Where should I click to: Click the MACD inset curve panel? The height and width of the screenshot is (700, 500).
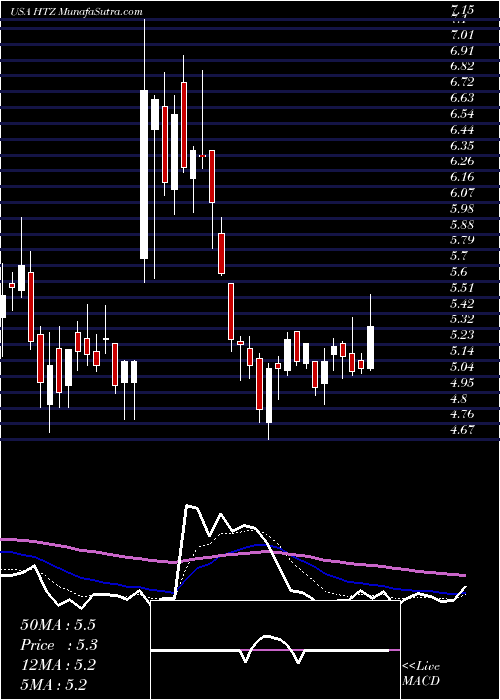pyautogui.click(x=275, y=650)
